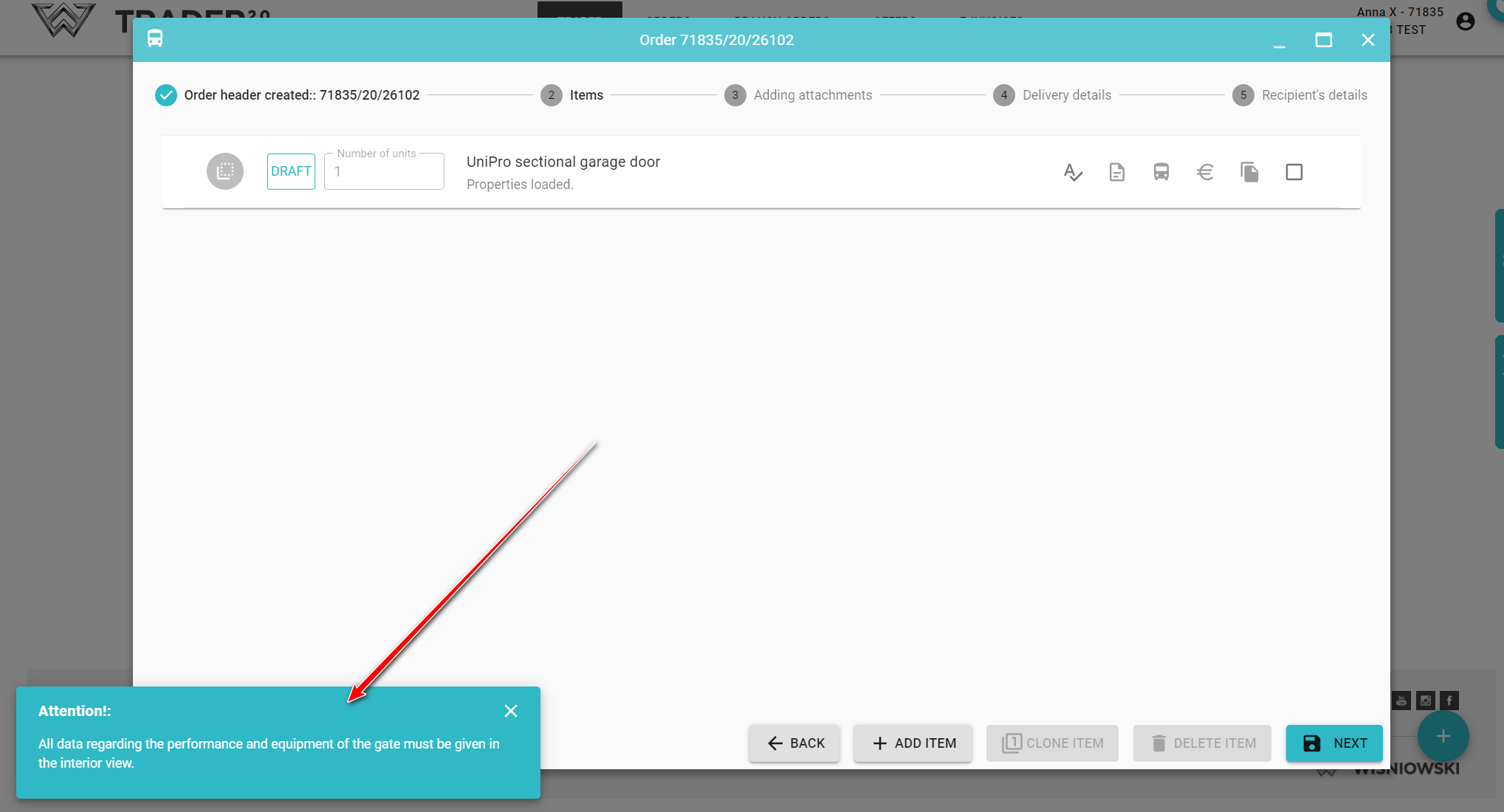
Task: Click the DRAFT status badge
Action: point(291,171)
